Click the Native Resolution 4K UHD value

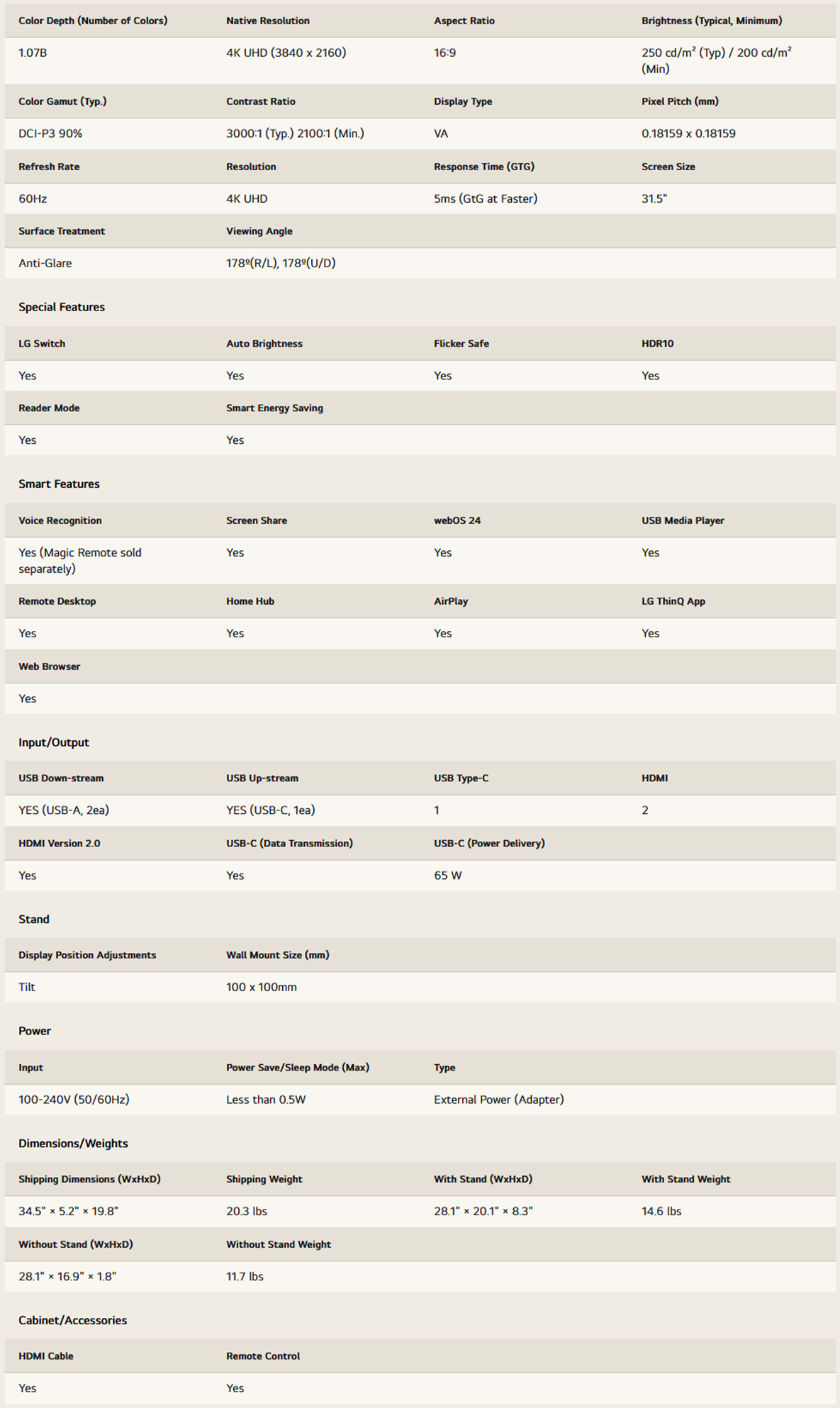click(286, 53)
